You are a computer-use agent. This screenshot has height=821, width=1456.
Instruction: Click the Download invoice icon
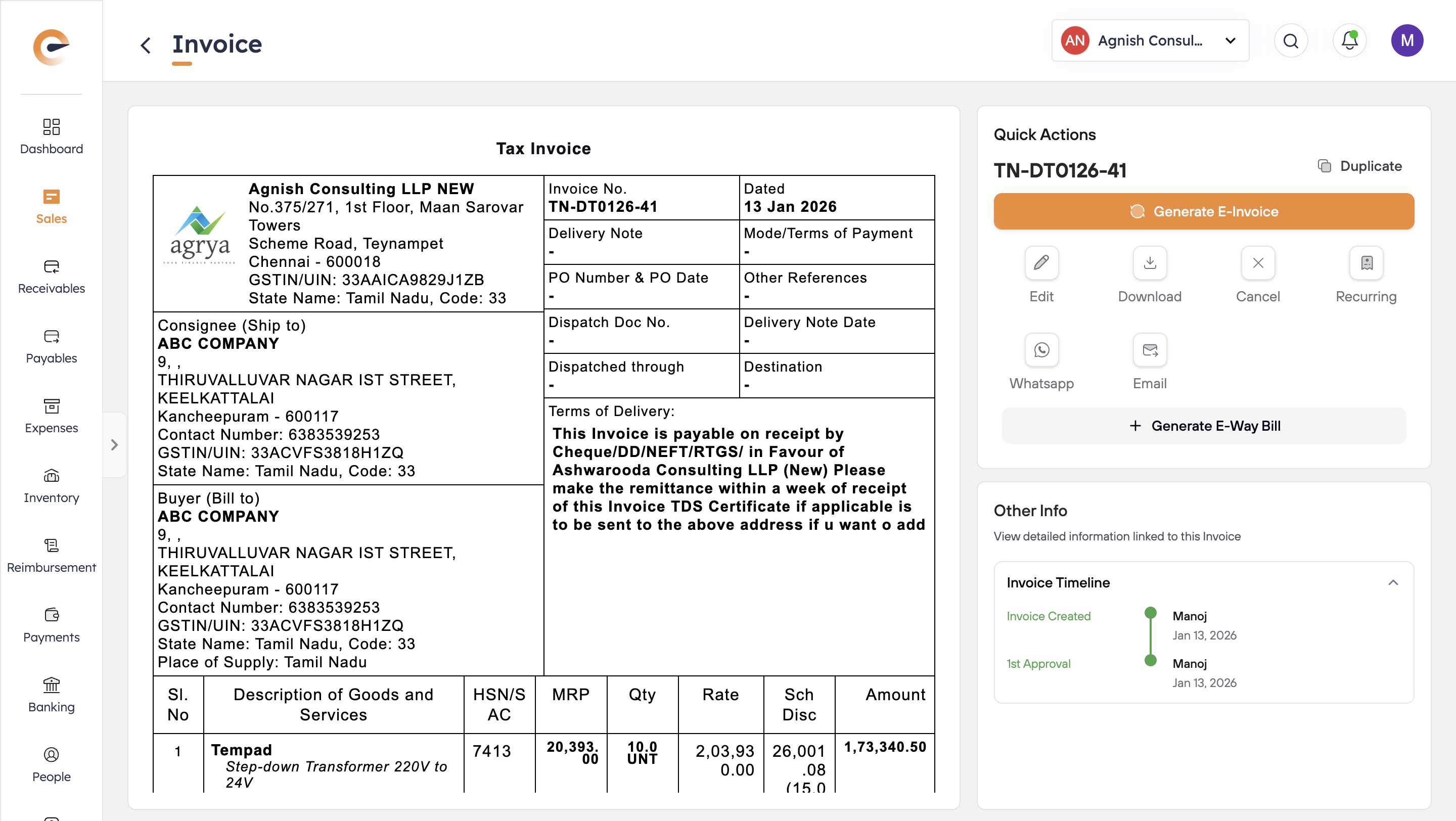(1149, 263)
